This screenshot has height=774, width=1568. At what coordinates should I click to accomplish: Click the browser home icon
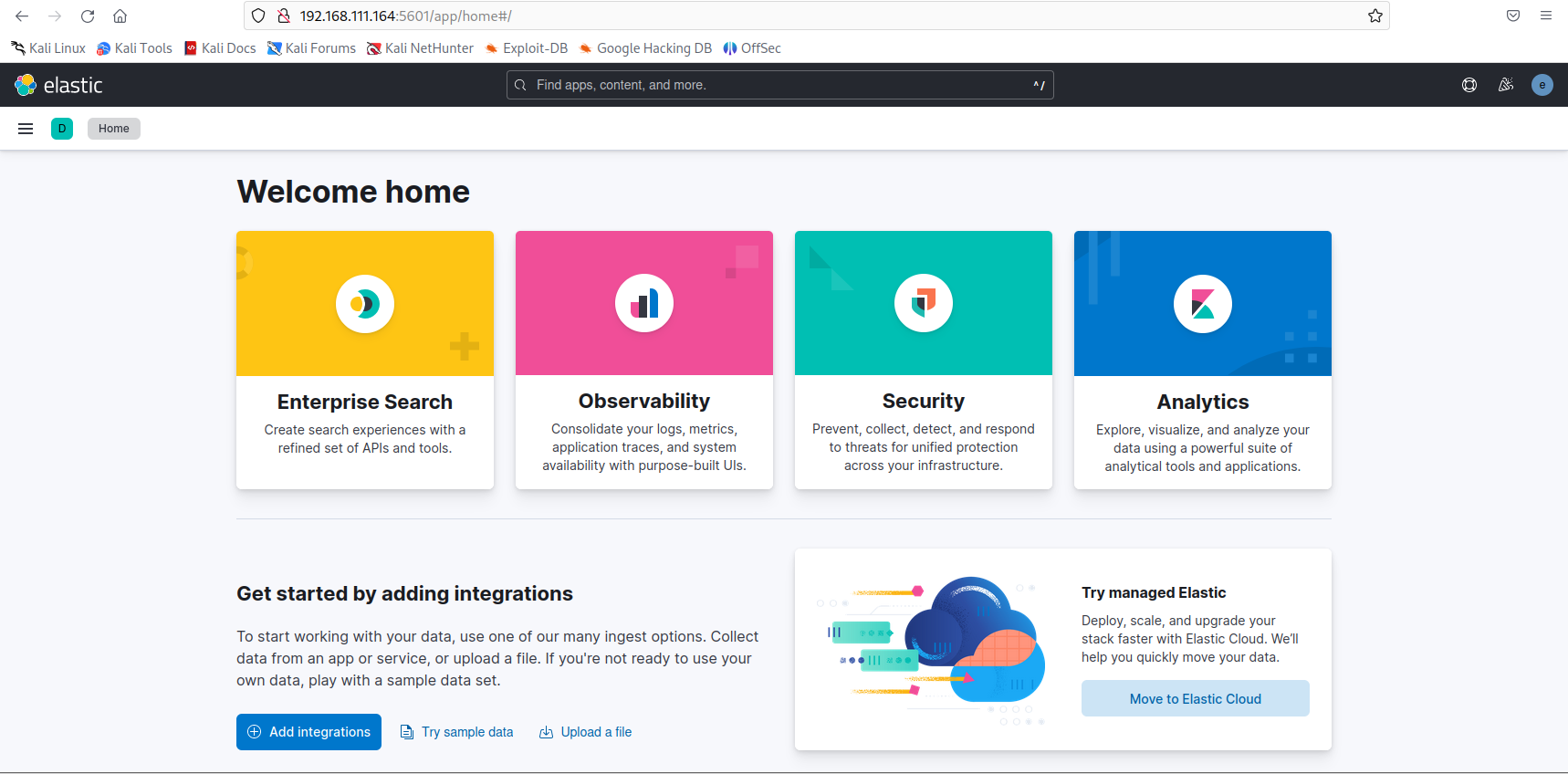[120, 16]
